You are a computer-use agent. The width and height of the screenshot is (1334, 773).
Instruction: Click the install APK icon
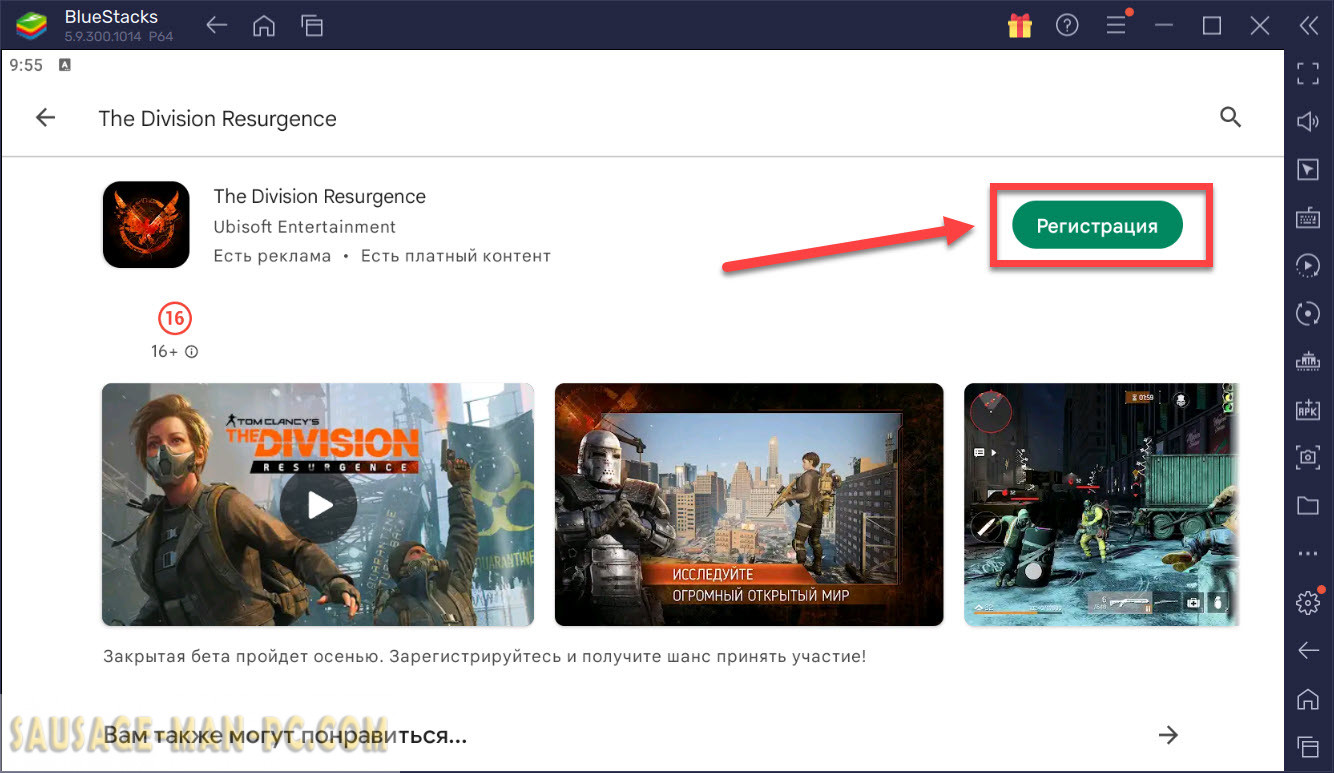[1308, 409]
